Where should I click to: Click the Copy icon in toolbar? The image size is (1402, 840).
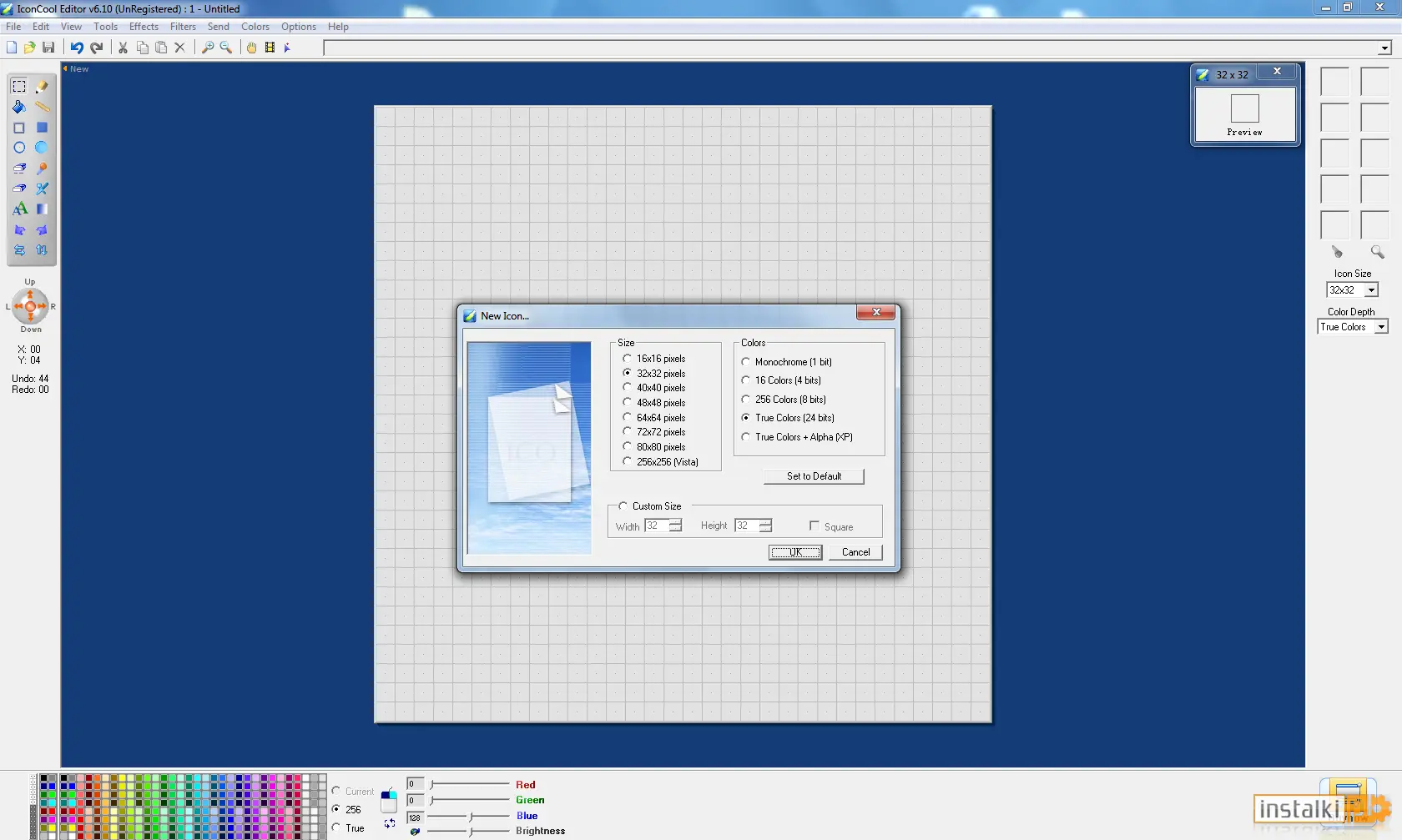click(143, 48)
